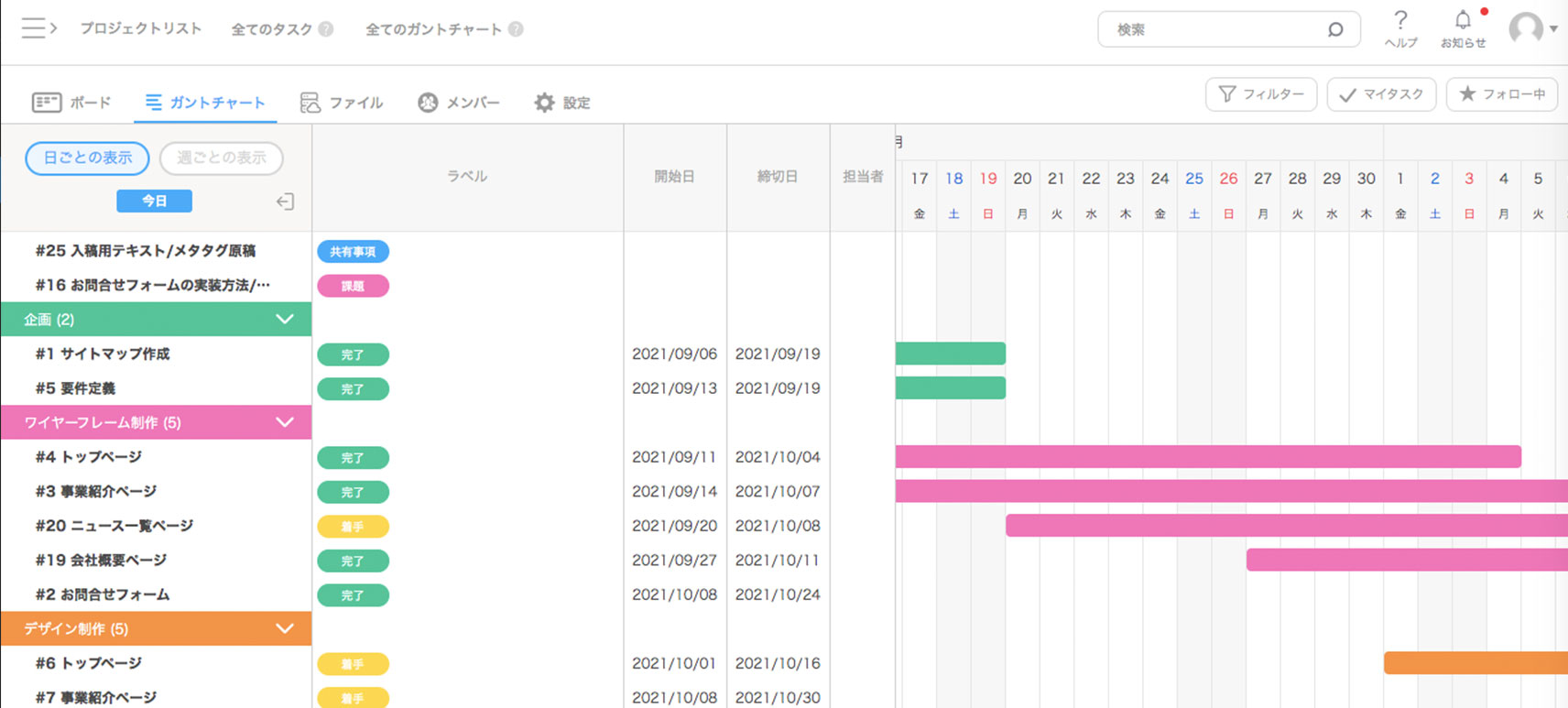The image size is (1568, 708).
Task: Collapse the task list panel arrow icon
Action: coord(285,202)
